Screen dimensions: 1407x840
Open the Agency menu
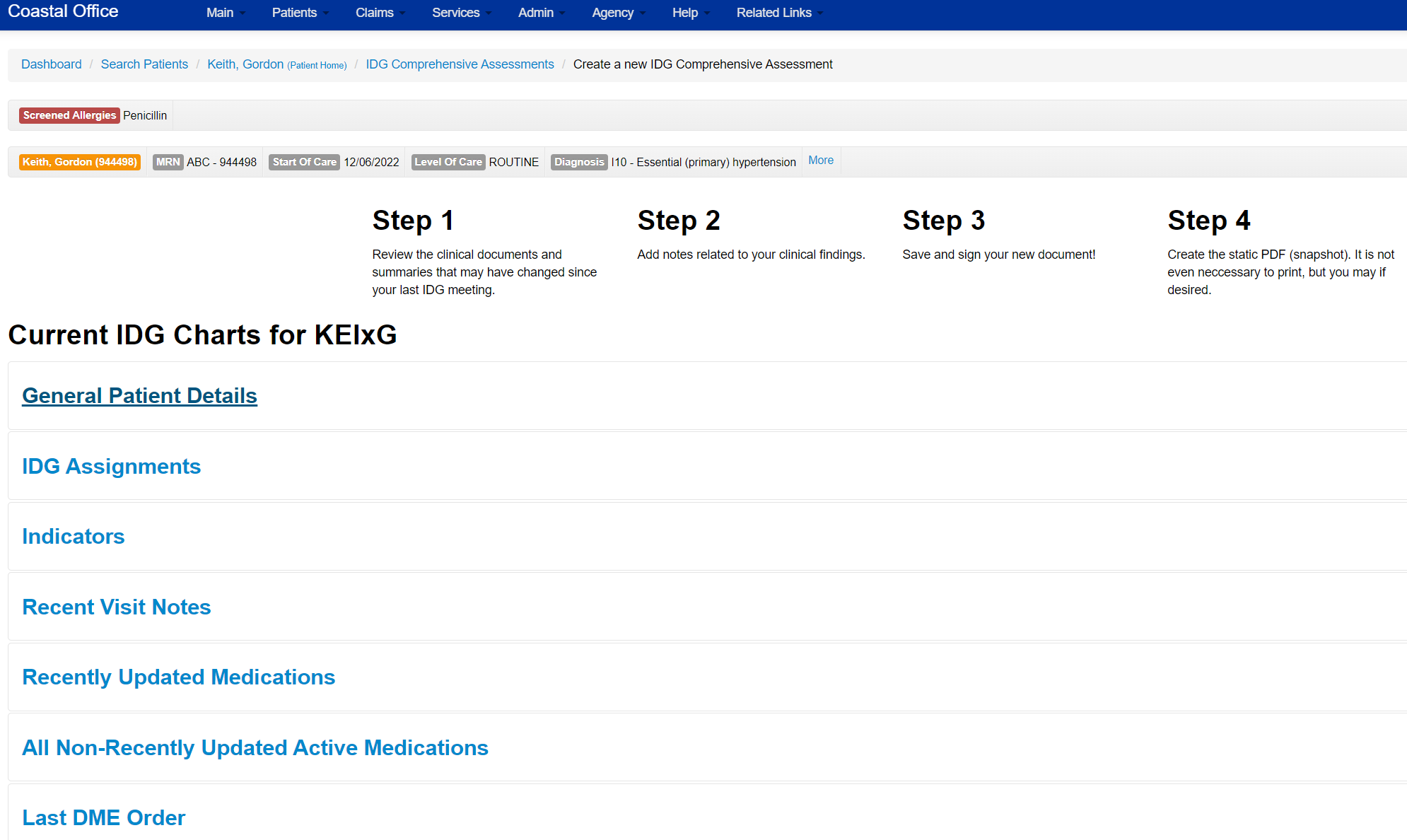click(x=618, y=13)
